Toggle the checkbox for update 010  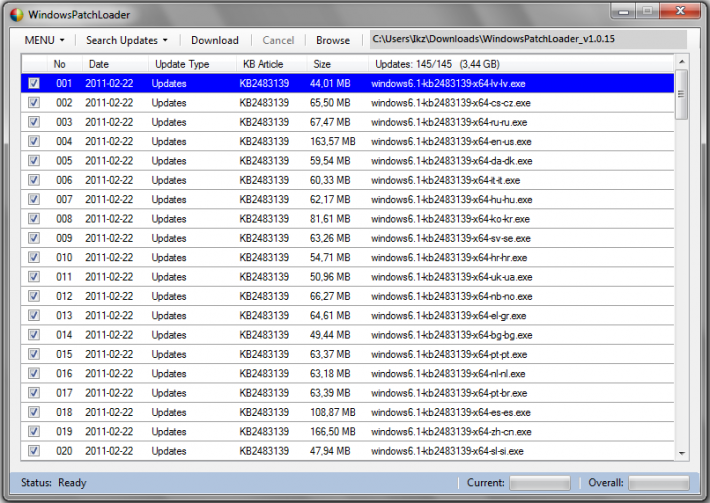click(34, 257)
